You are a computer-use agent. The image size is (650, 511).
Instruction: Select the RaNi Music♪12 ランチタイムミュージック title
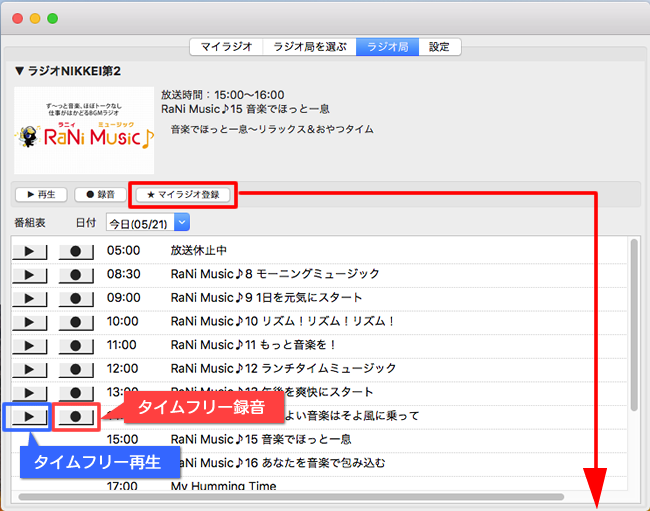point(284,368)
